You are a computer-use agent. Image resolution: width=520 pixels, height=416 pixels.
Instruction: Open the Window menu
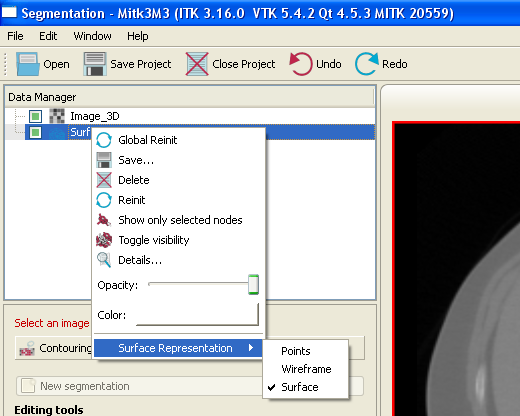tap(92, 36)
